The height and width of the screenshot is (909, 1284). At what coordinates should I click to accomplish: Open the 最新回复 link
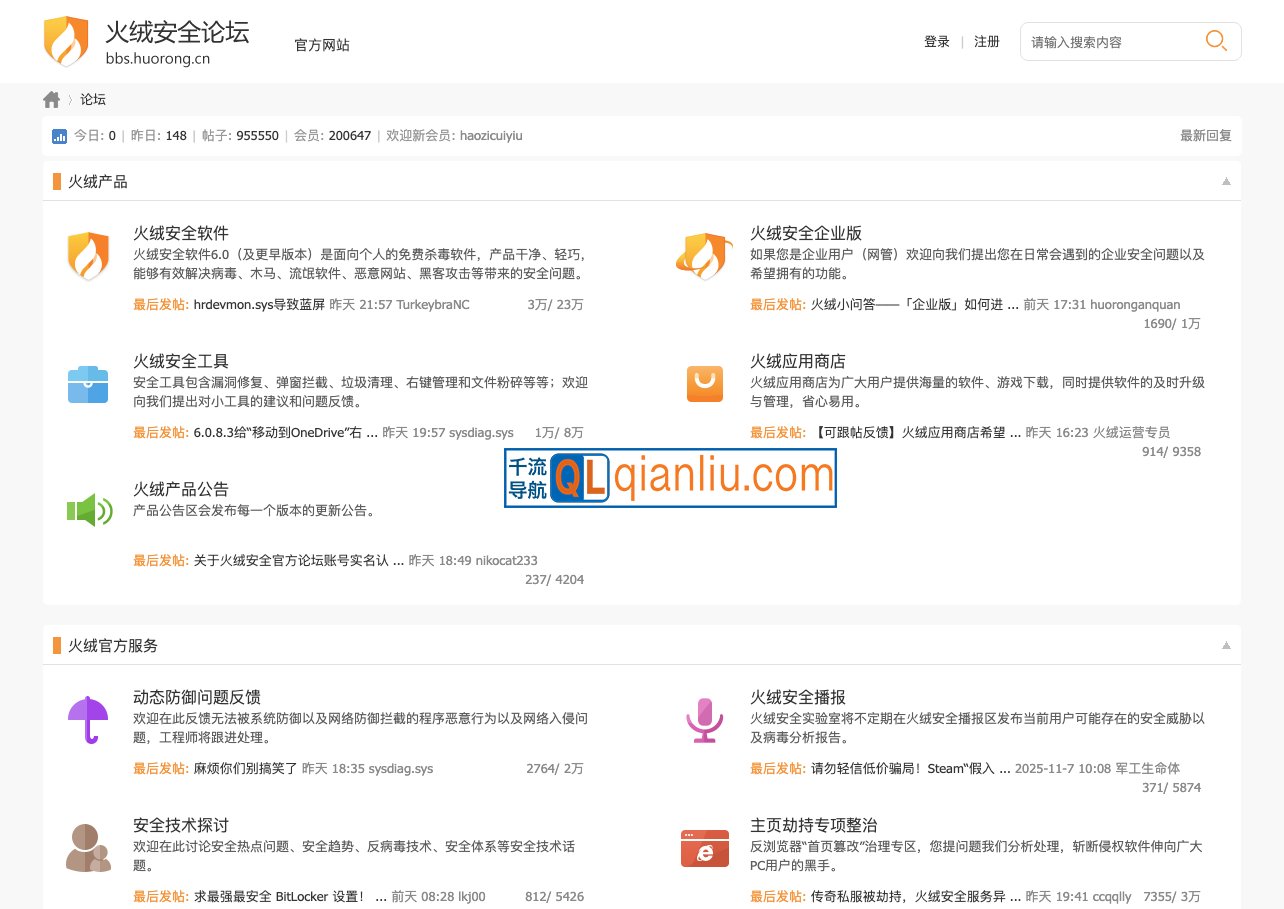[x=1206, y=136]
